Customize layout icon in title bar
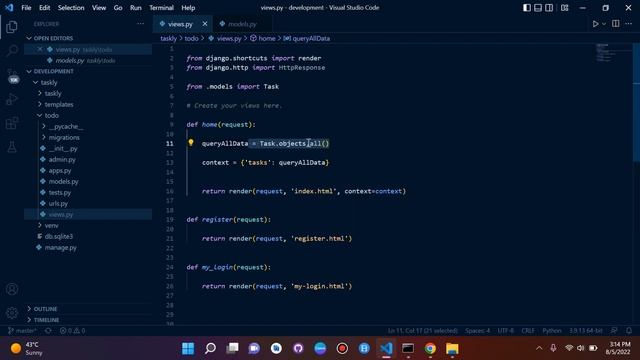Viewport: 640px width, 360px height. click(x=564, y=8)
